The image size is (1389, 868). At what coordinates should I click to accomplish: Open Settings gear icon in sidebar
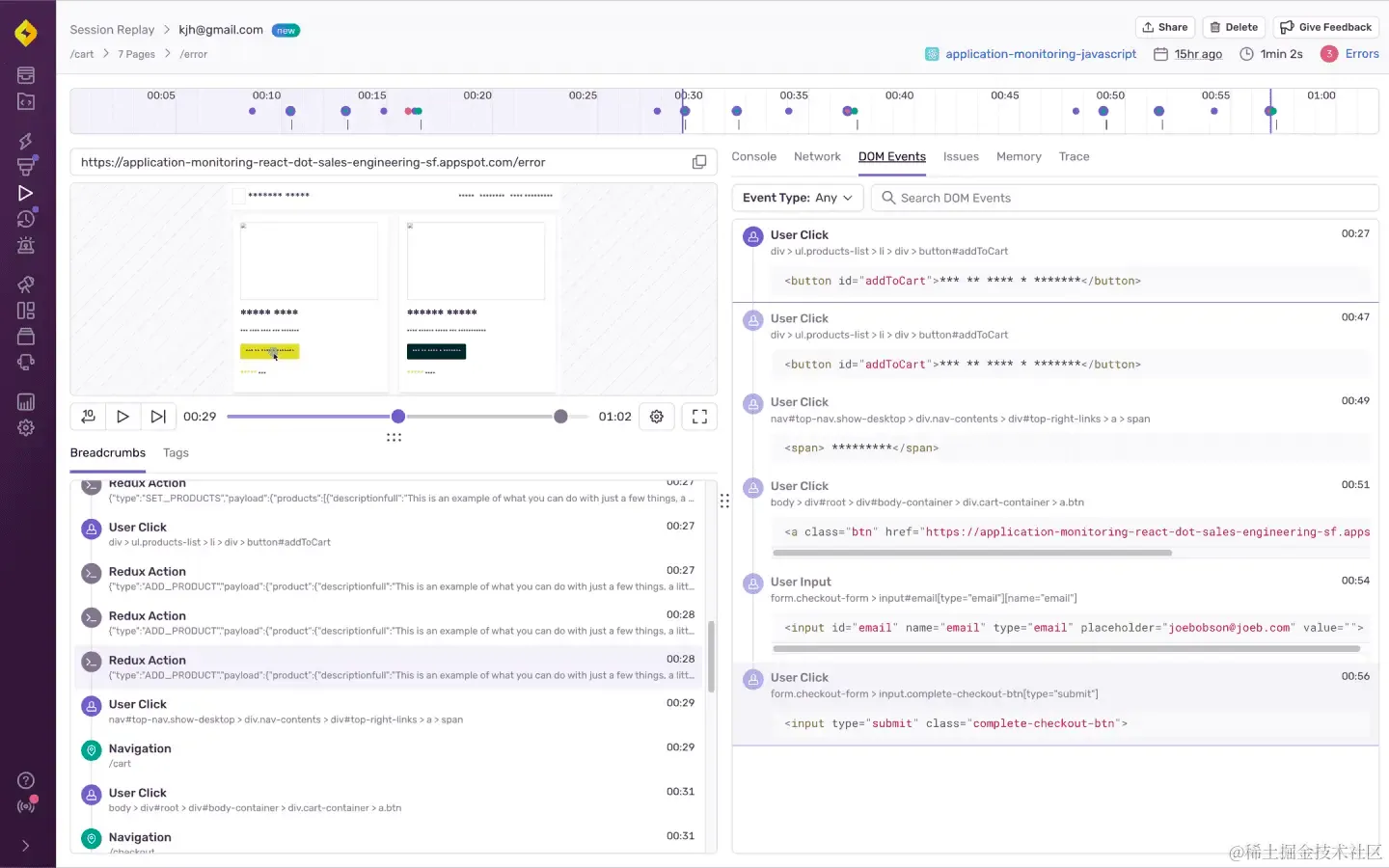click(26, 428)
